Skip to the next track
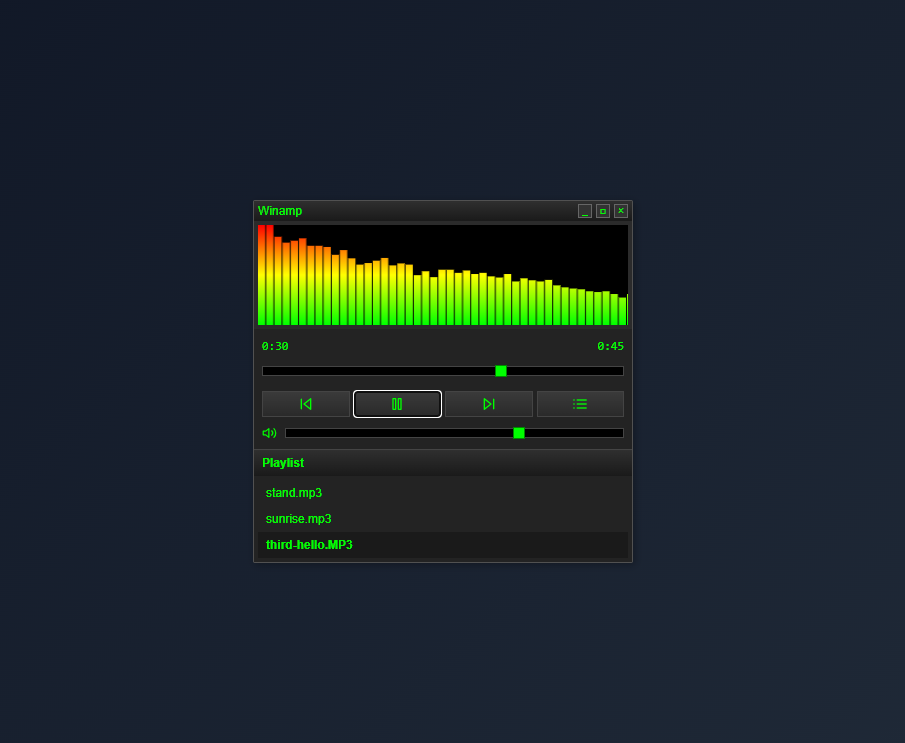Viewport: 905px width, 743px height. (489, 404)
